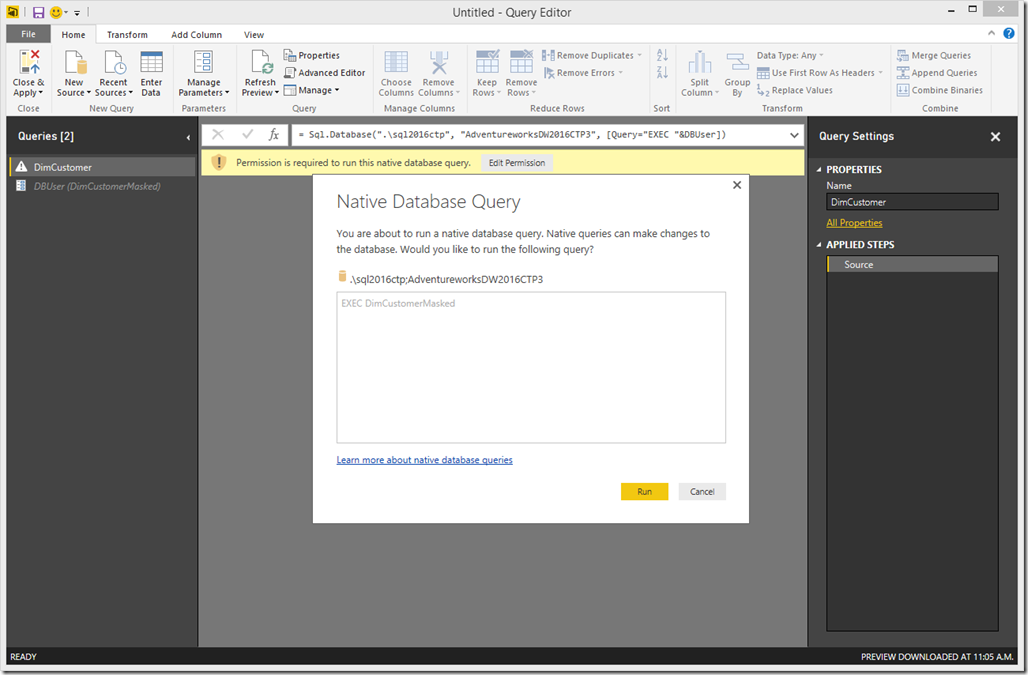The height and width of the screenshot is (675, 1028).
Task: Open the New Source icon
Action: 74,62
